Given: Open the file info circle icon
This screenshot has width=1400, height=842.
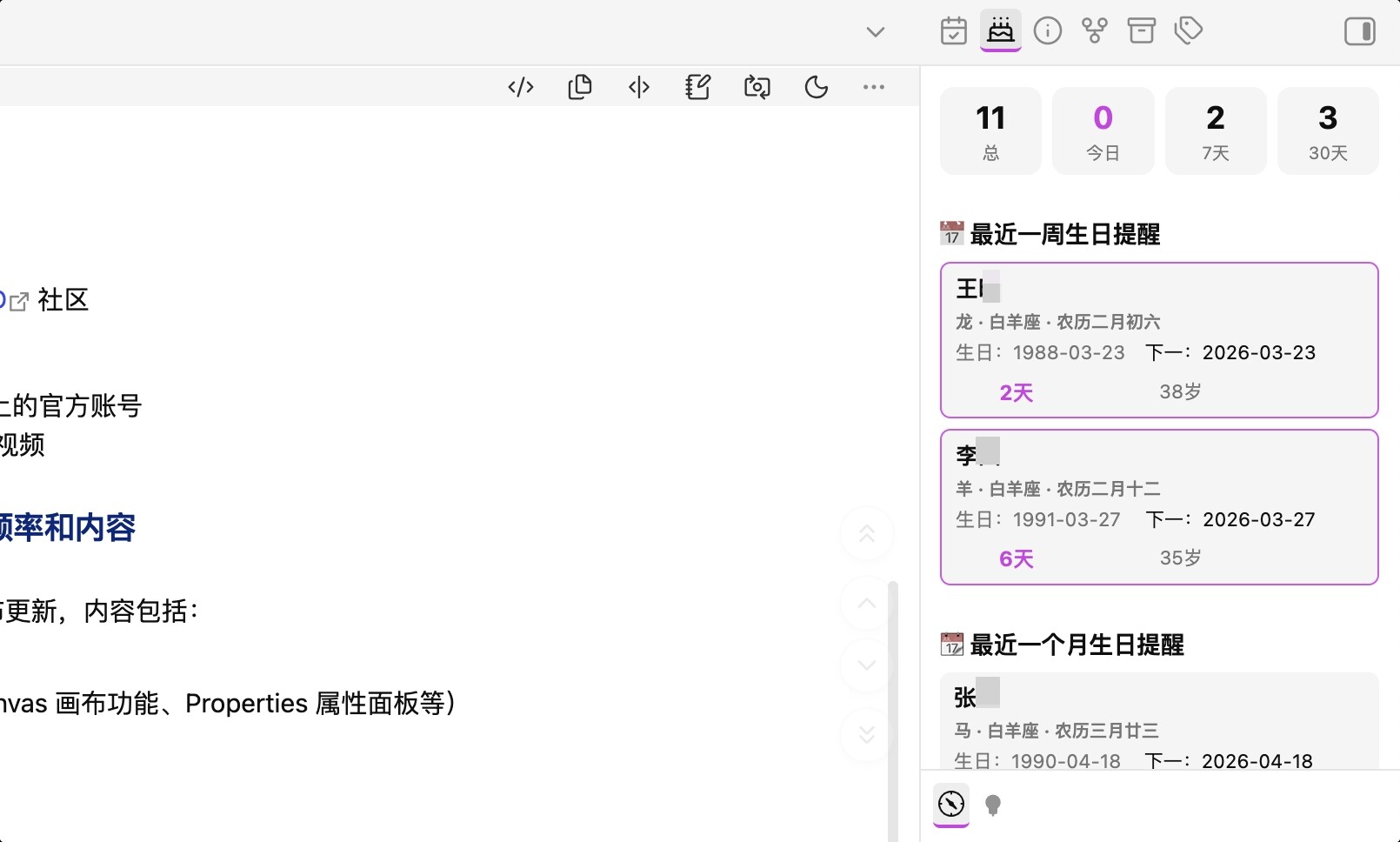Looking at the screenshot, I should point(1048,31).
